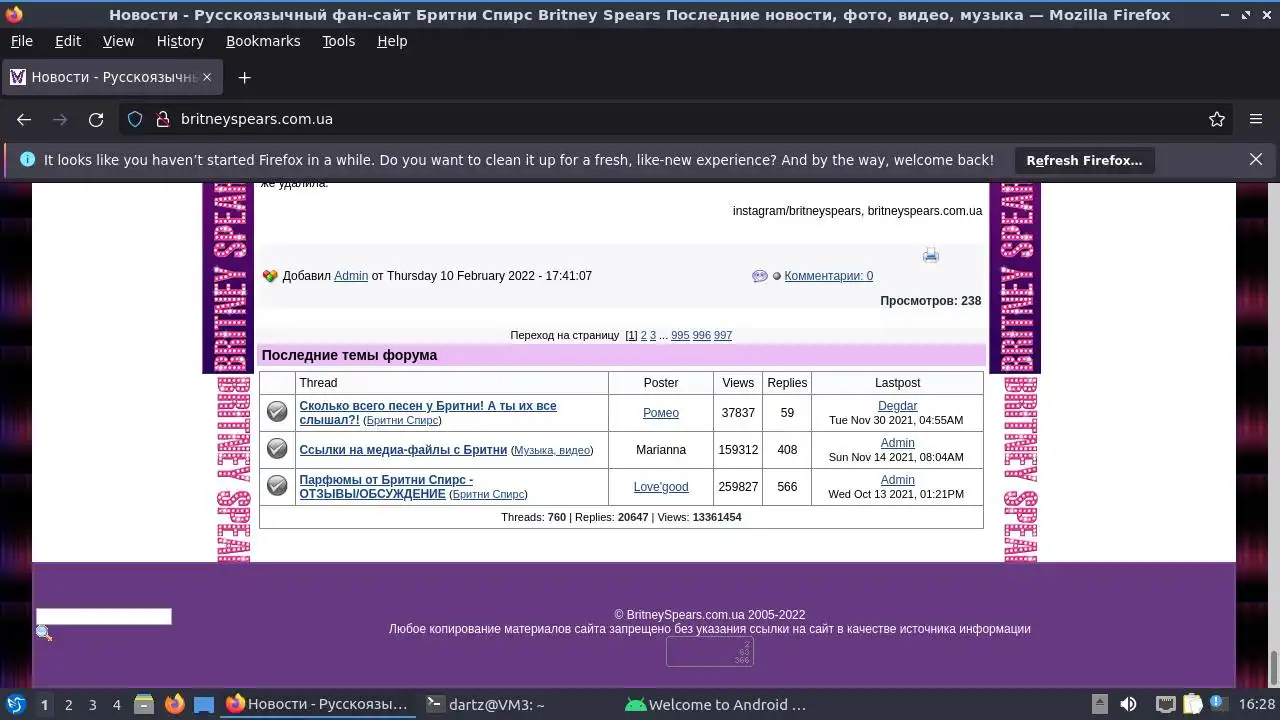The width and height of the screenshot is (1280, 720).
Task: Close the Новости browser tab
Action: point(207,77)
